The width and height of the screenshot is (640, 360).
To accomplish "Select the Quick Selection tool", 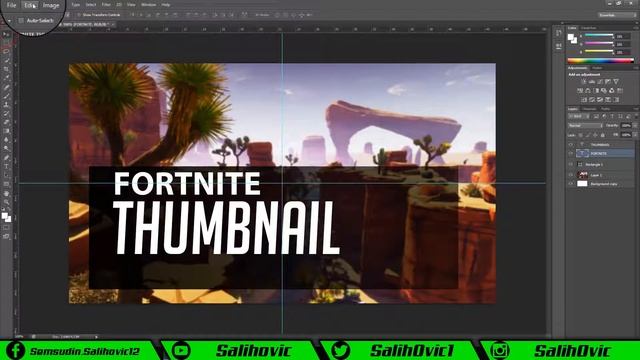I will (6, 60).
